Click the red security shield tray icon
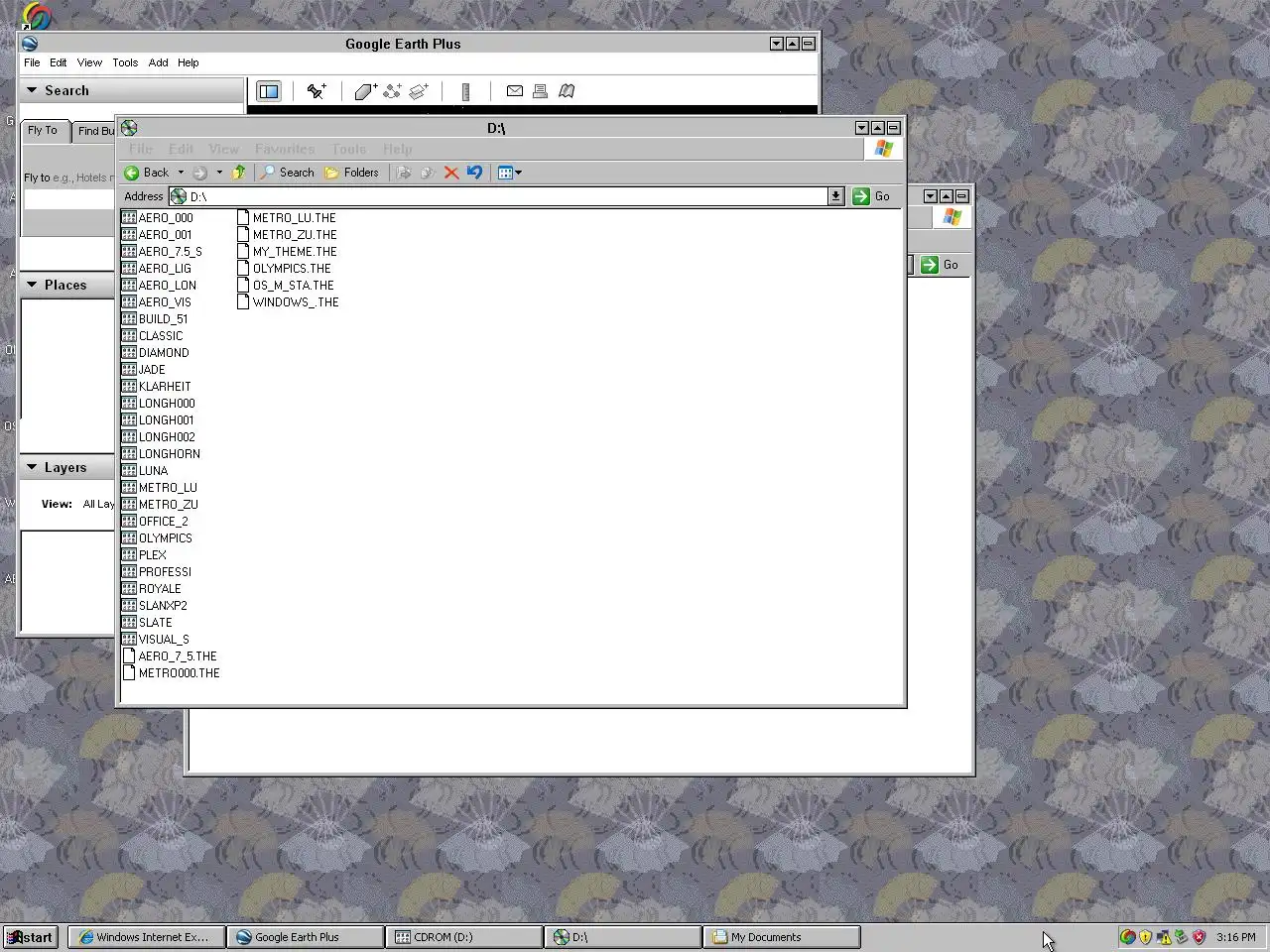1270x952 pixels. click(x=1199, y=937)
